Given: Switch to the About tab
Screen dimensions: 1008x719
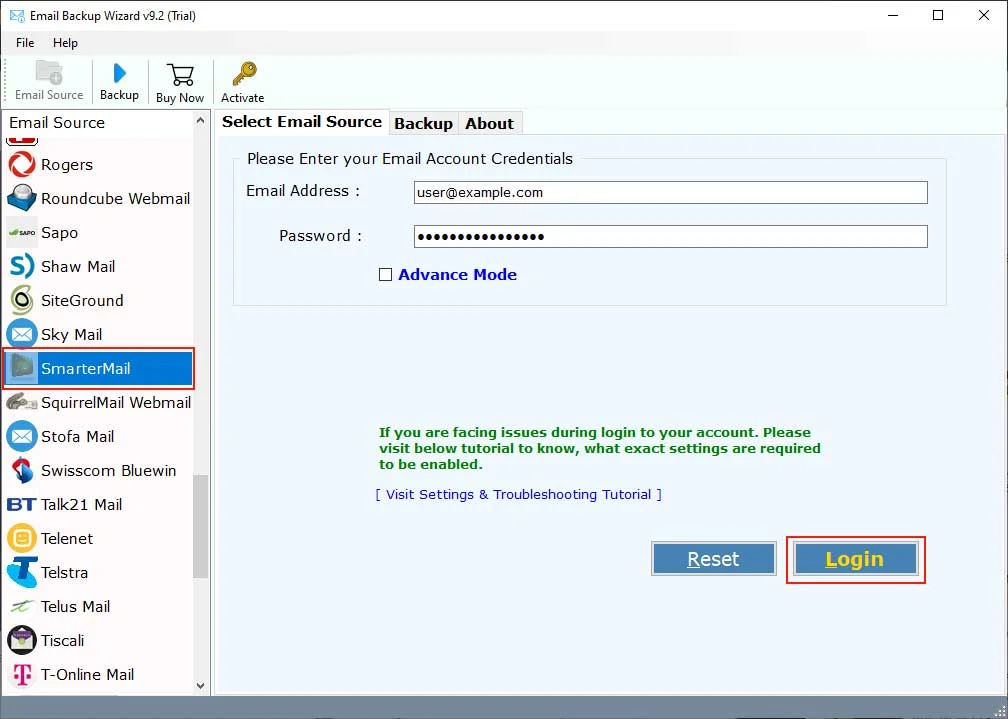Looking at the screenshot, I should (489, 122).
